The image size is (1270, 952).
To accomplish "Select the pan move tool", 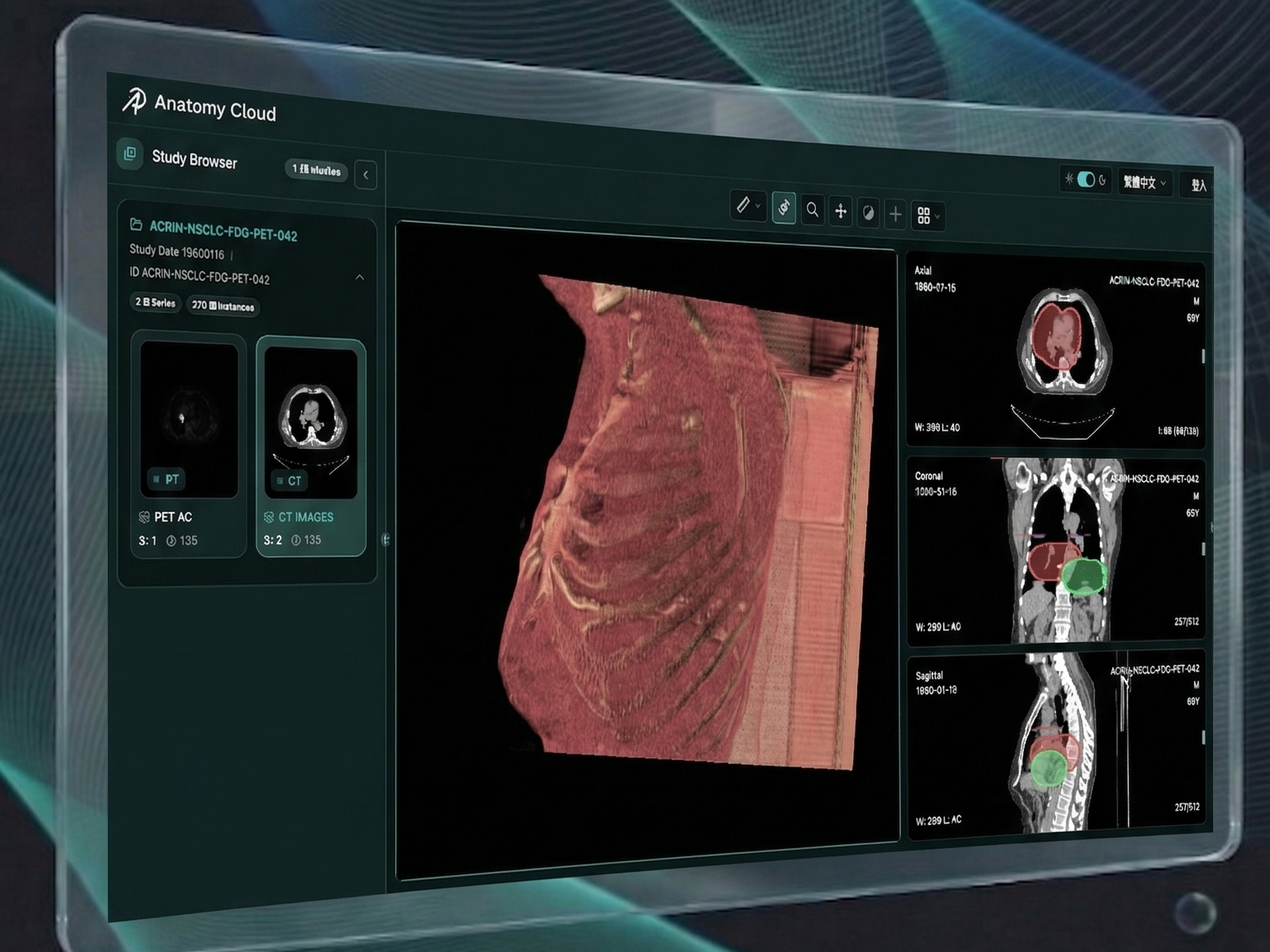I will [x=841, y=211].
